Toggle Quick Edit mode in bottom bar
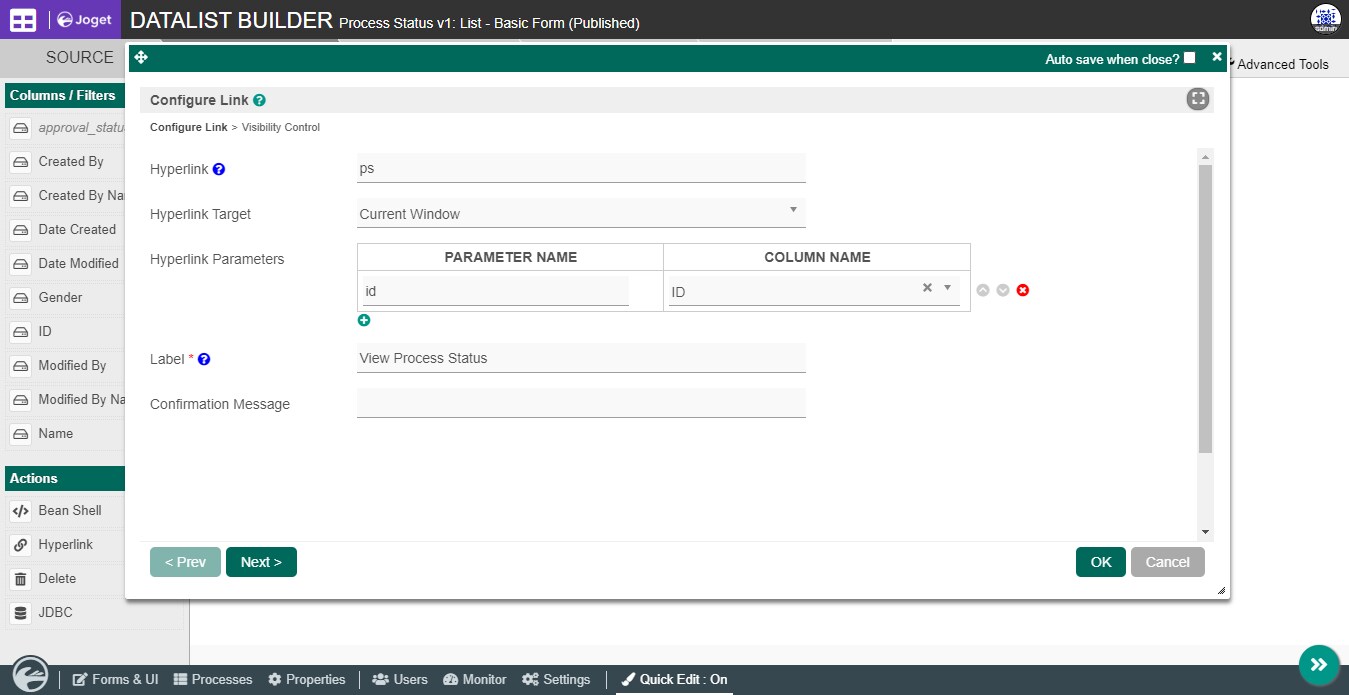This screenshot has height=695, width=1349. pos(674,679)
